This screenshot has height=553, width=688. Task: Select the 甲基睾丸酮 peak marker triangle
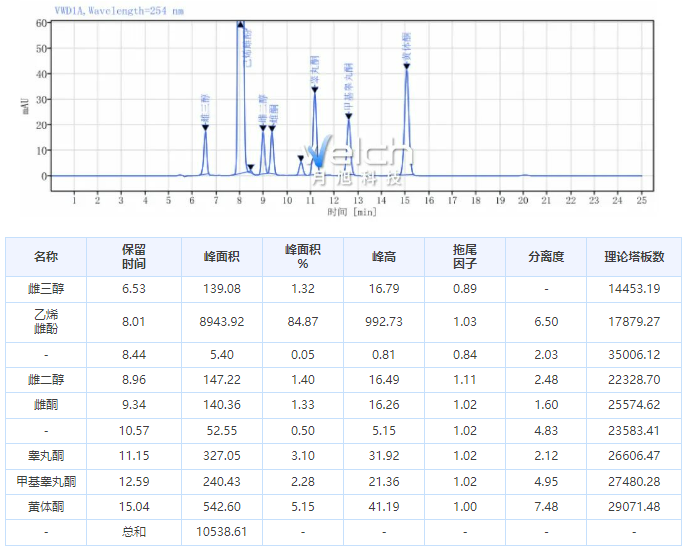[349, 116]
